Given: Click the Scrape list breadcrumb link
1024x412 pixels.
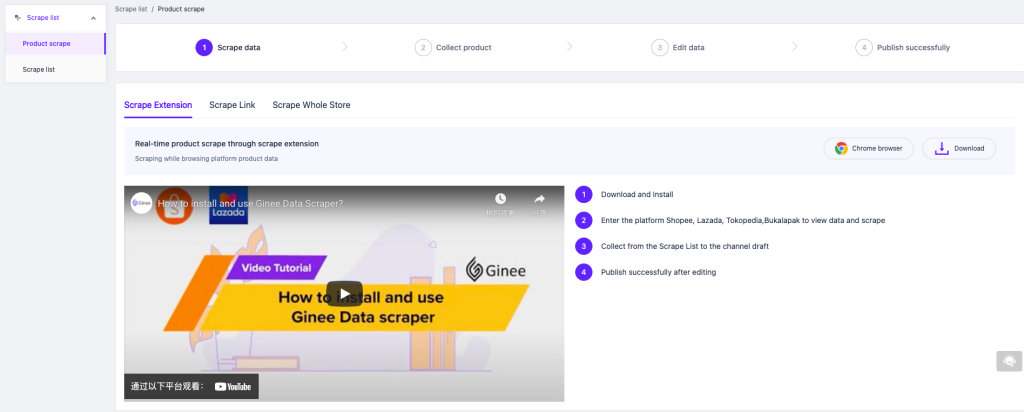Looking at the screenshot, I should pyautogui.click(x=131, y=9).
